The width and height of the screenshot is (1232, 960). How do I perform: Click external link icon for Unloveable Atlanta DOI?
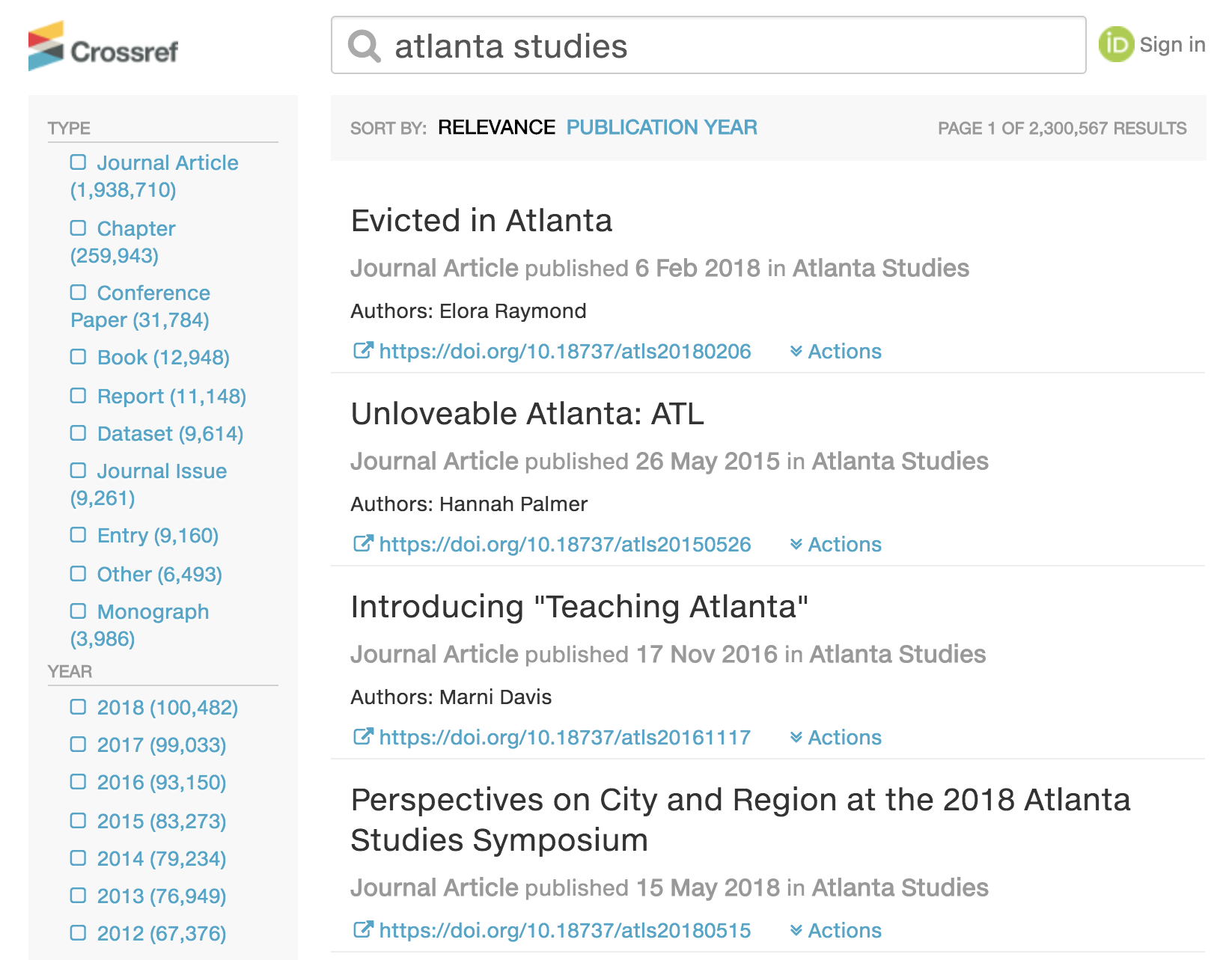[x=363, y=543]
